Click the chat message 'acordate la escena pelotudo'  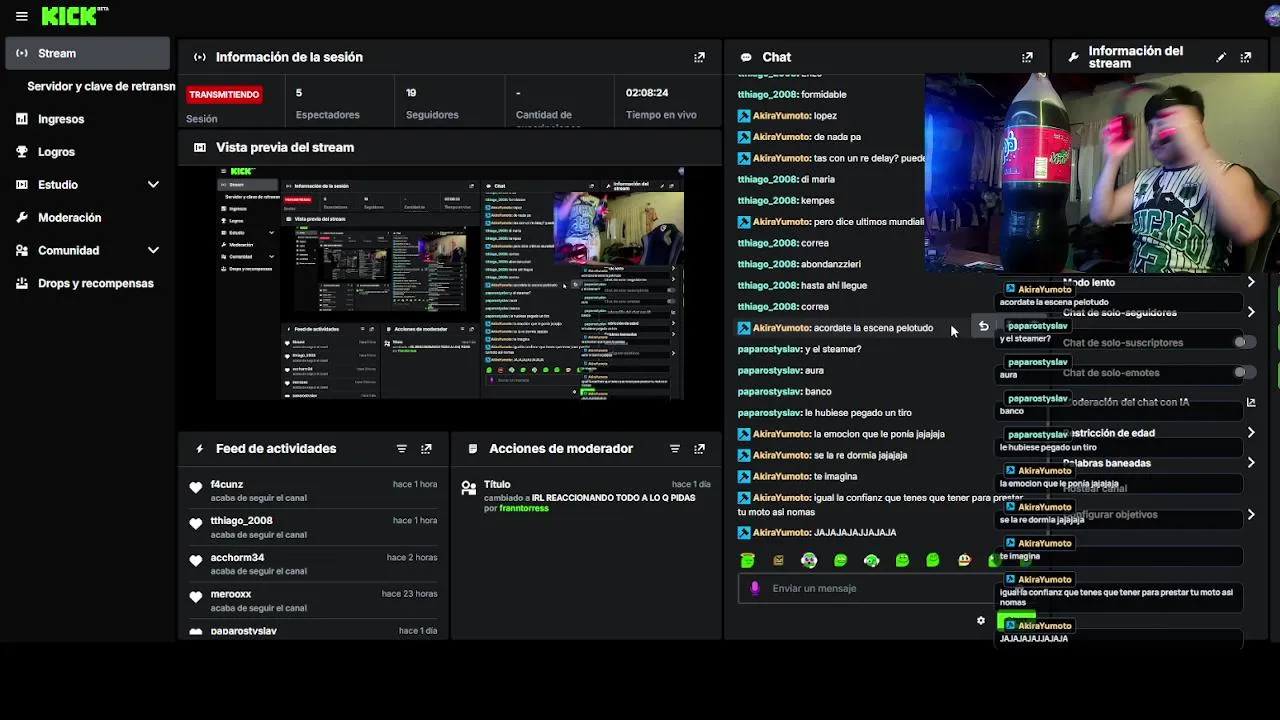(x=873, y=328)
